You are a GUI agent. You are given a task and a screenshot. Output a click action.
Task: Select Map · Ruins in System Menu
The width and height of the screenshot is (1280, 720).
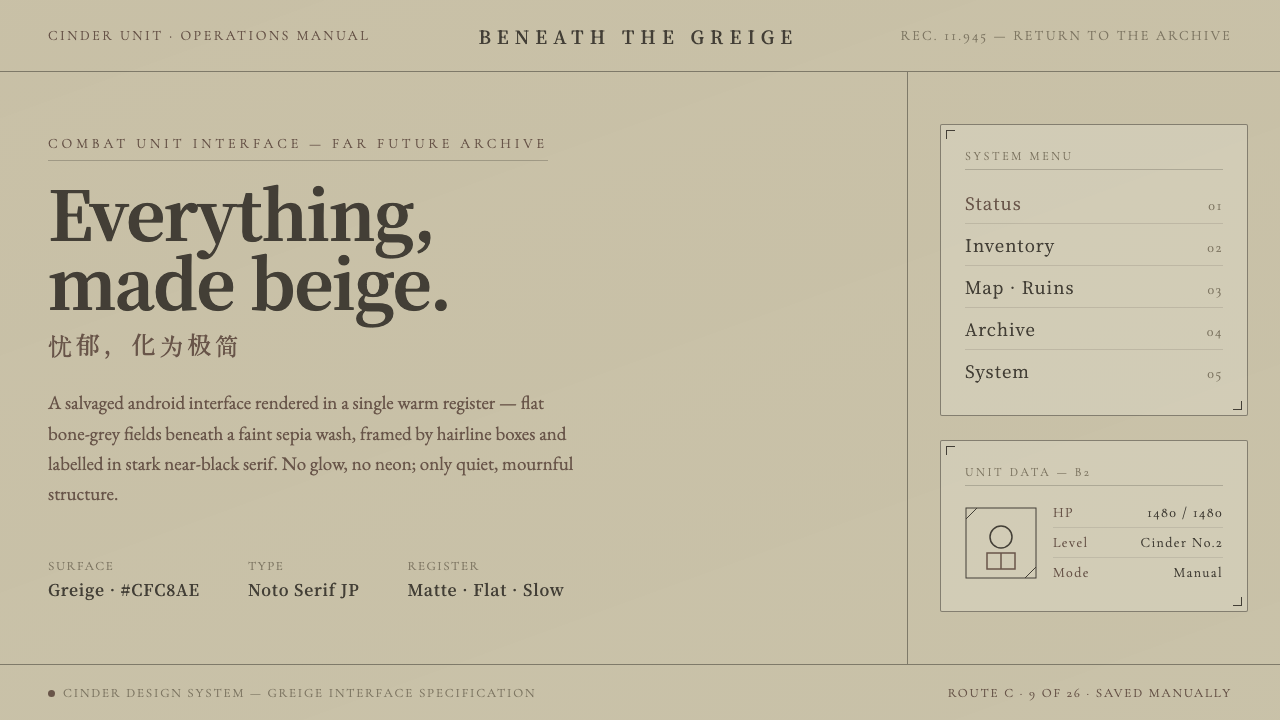coord(1094,288)
